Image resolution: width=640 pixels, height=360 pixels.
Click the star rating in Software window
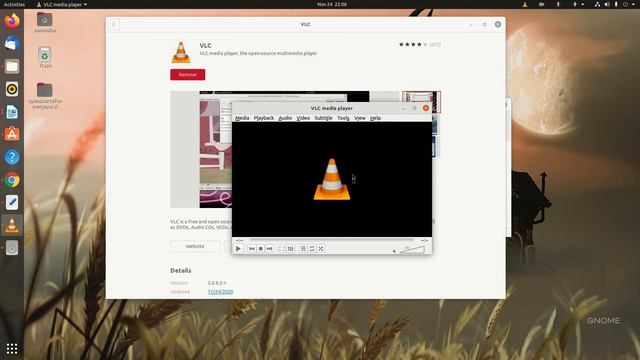(x=413, y=44)
